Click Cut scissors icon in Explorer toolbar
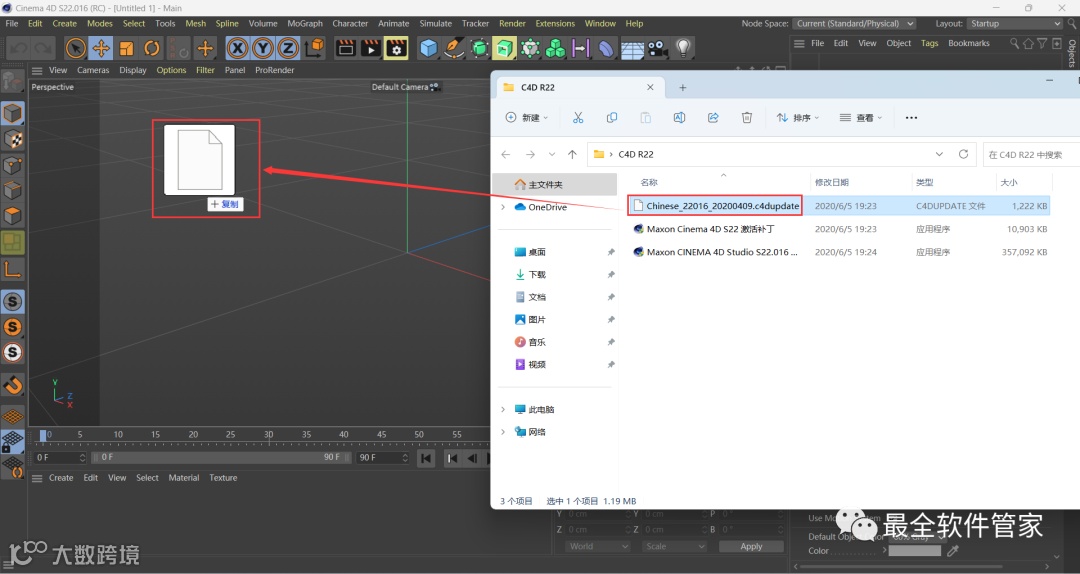The image size is (1080, 574). click(578, 118)
